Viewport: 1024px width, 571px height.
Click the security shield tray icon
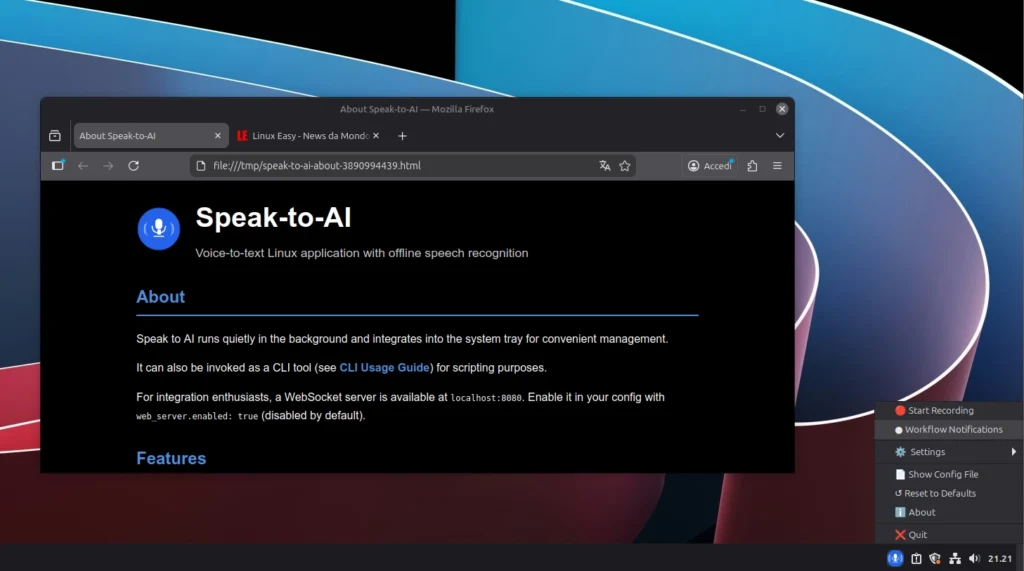[935, 559]
